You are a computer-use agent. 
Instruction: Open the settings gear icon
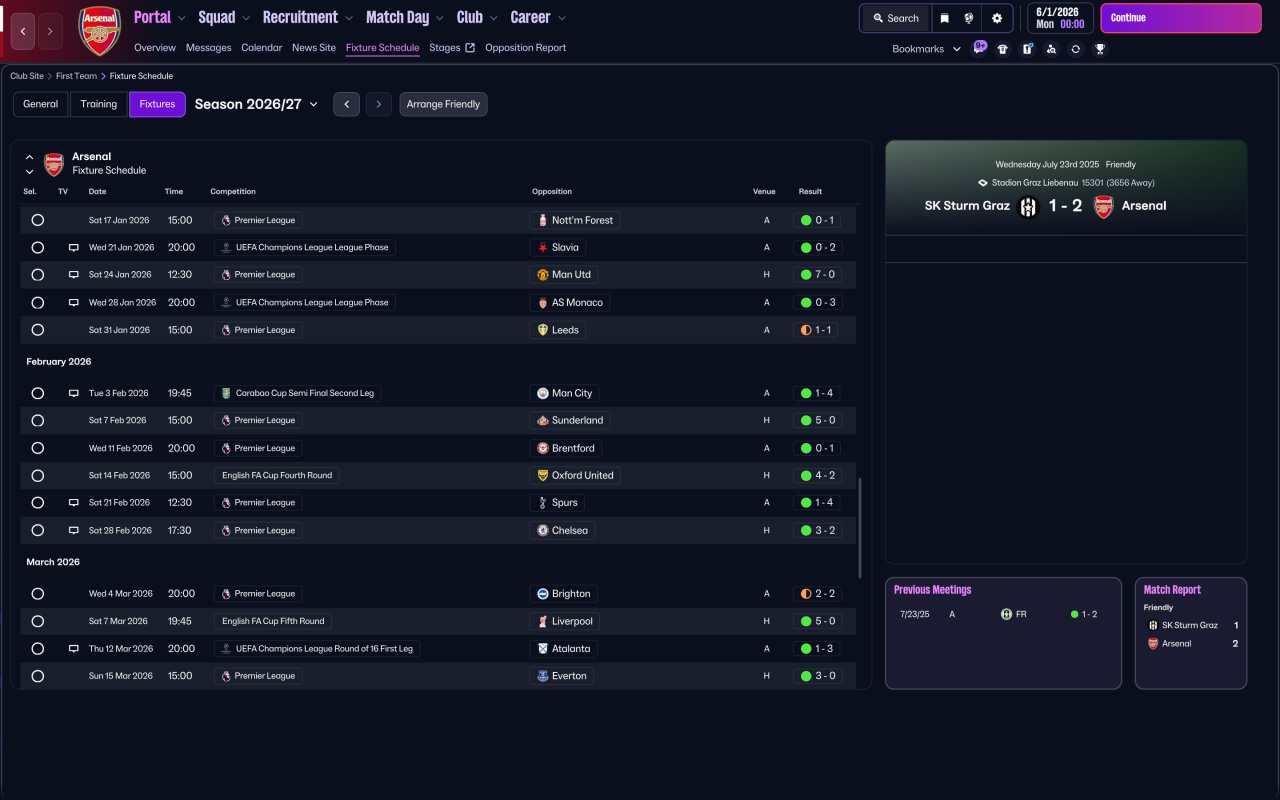(x=997, y=18)
